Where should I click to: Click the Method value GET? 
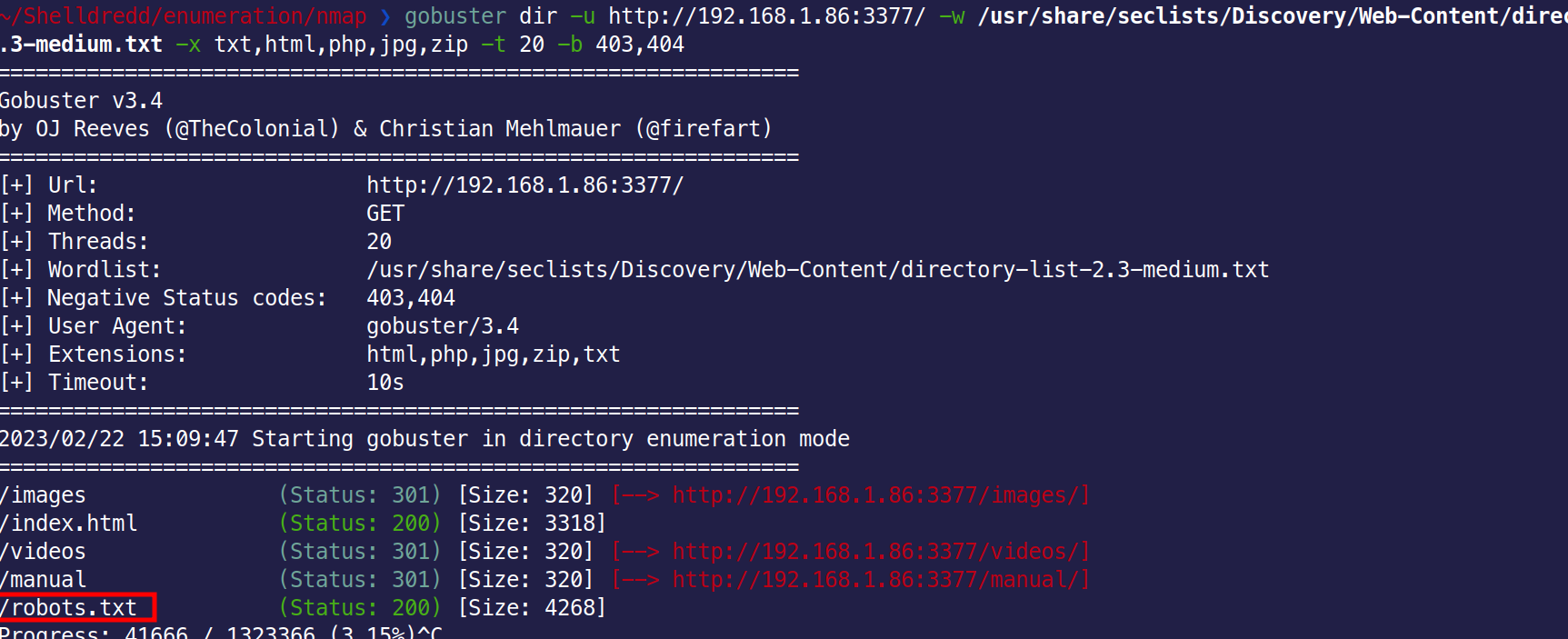coord(385,214)
